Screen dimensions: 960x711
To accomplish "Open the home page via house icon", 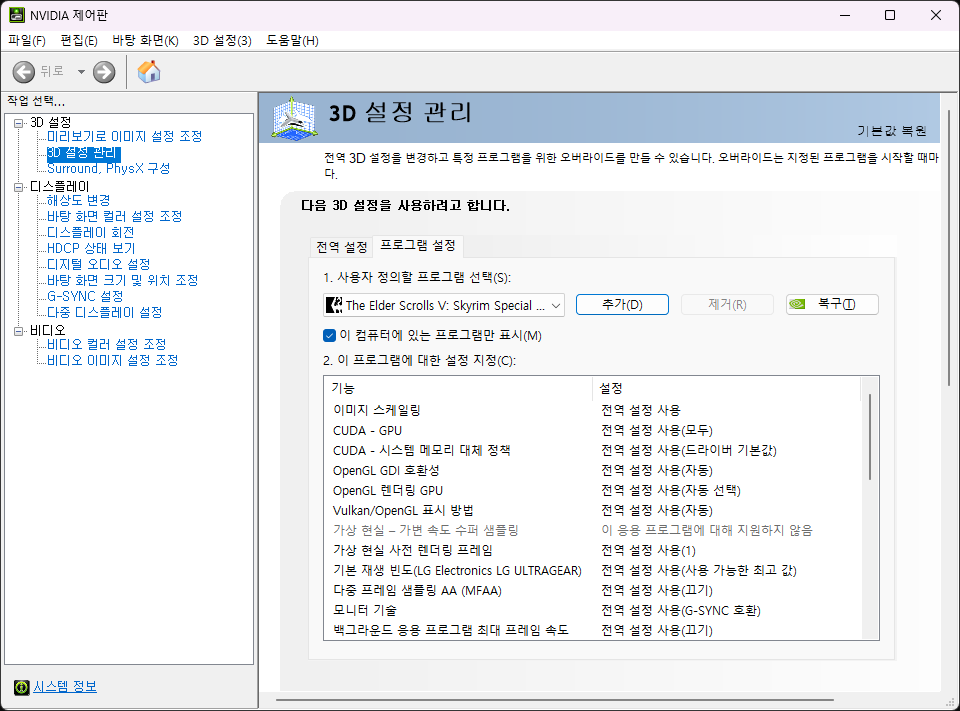I will click(149, 72).
